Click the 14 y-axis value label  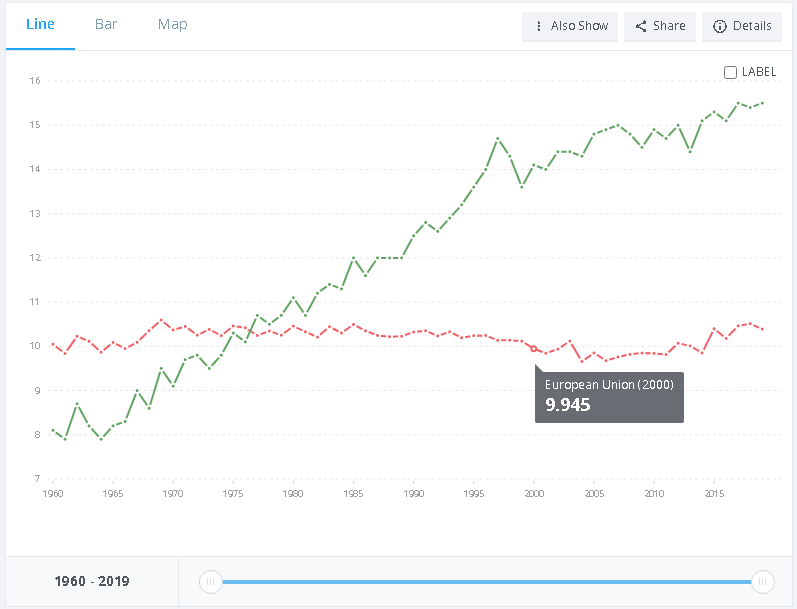click(35, 169)
